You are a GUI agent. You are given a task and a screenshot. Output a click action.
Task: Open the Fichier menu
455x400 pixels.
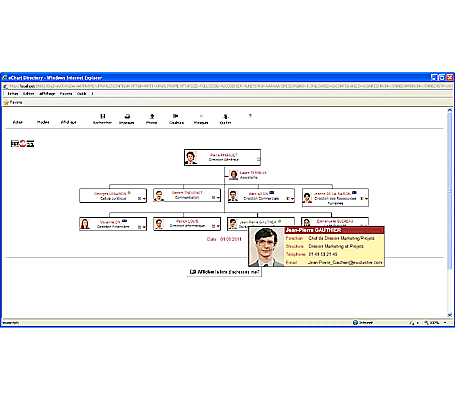click(13, 94)
